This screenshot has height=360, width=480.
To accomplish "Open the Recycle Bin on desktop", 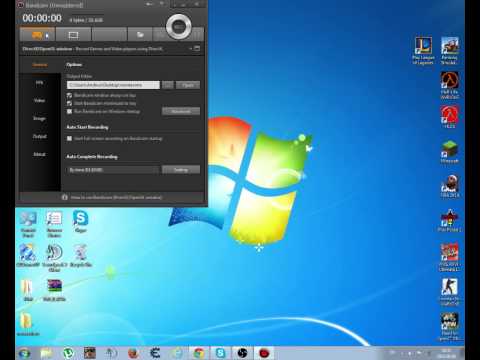I will (81, 256).
